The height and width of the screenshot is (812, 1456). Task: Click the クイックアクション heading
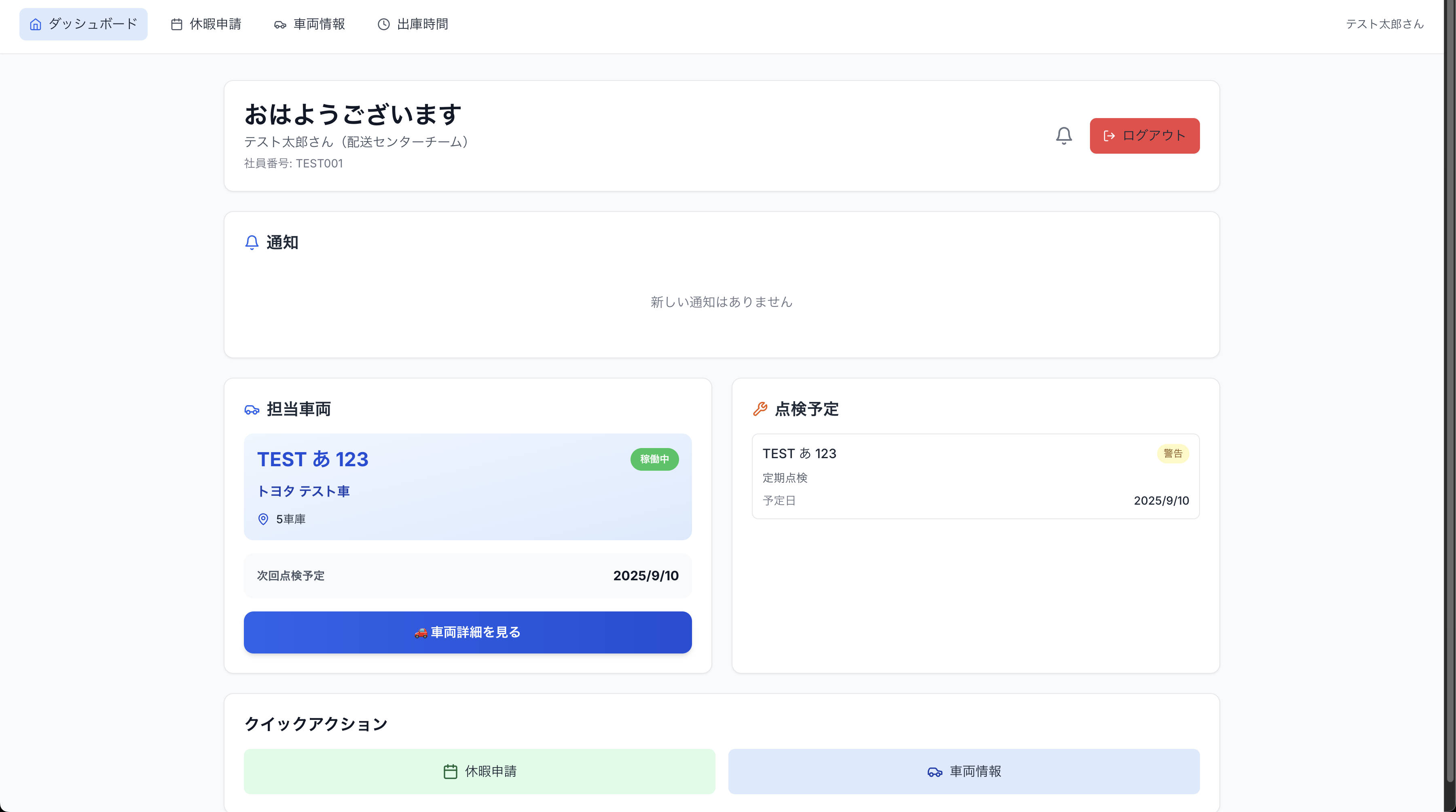coord(316,724)
